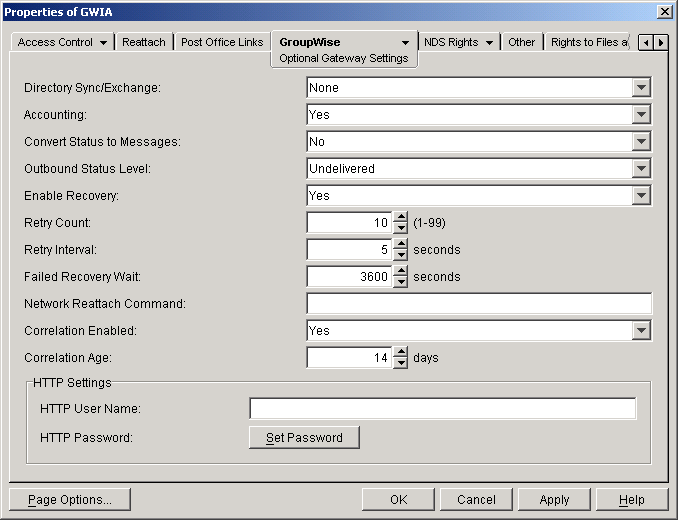Cancel the properties dialog
678x520 pixels.
tap(476, 500)
